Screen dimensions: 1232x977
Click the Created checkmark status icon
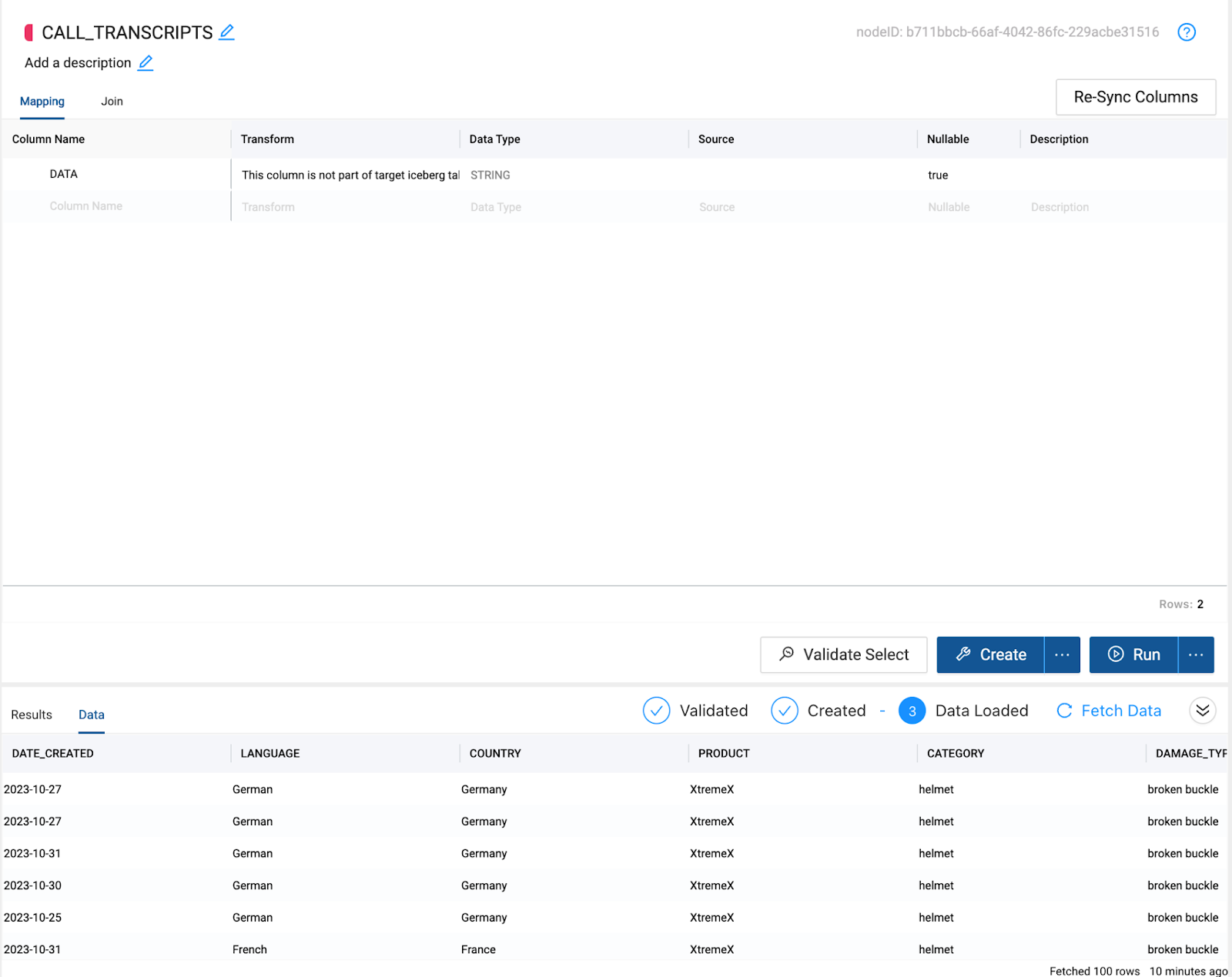tap(784, 711)
